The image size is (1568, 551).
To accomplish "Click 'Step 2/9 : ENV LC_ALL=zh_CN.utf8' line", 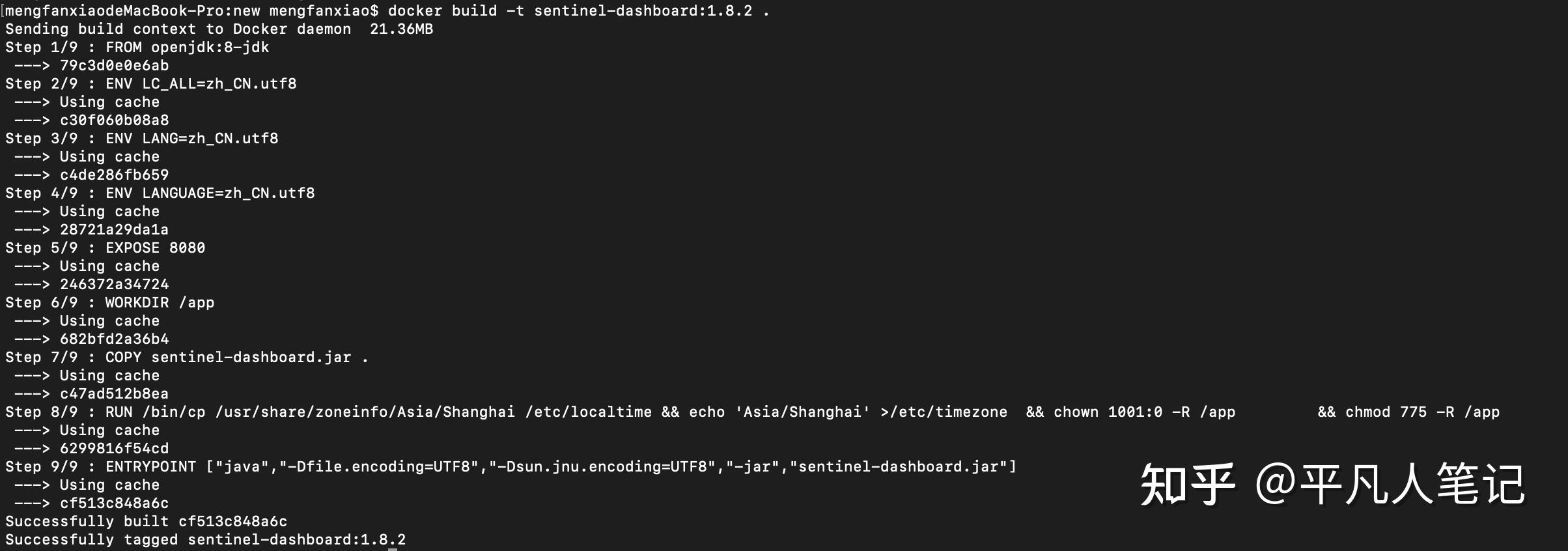I will click(x=151, y=84).
